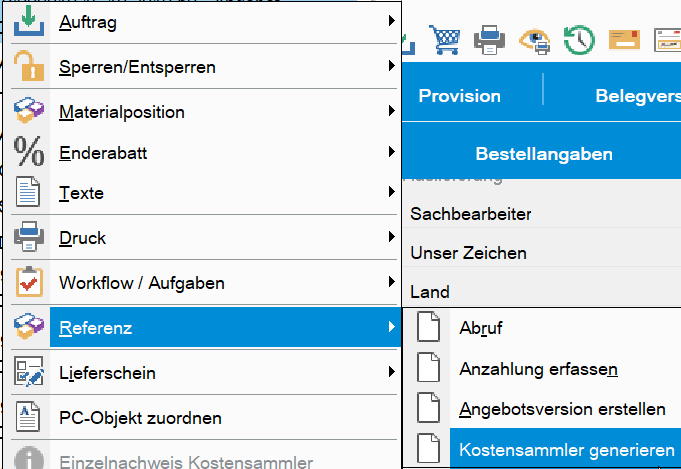Select Anzahlung erfassen submenu item
681x469 pixels.
(539, 369)
